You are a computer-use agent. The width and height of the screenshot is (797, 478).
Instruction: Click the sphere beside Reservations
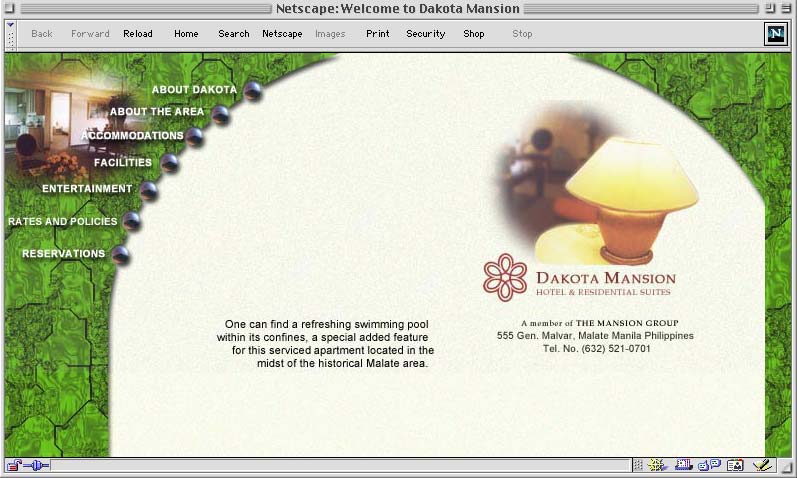tap(120, 255)
